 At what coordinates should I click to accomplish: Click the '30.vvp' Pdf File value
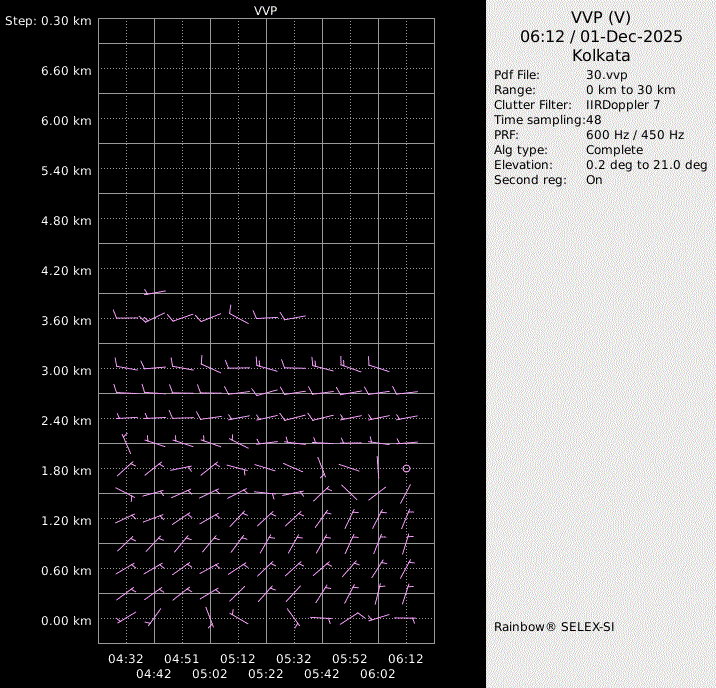click(x=606, y=75)
